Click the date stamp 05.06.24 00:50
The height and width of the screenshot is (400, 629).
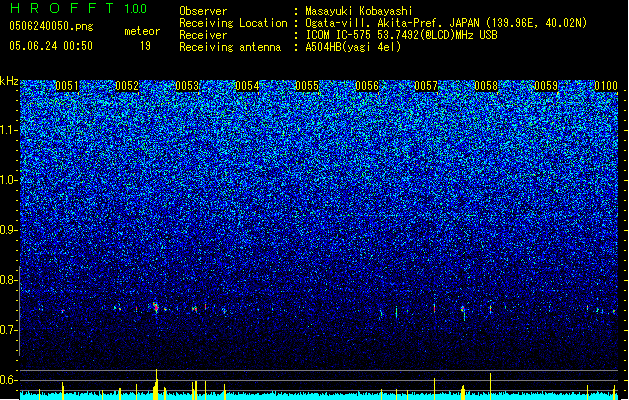(x=51, y=46)
